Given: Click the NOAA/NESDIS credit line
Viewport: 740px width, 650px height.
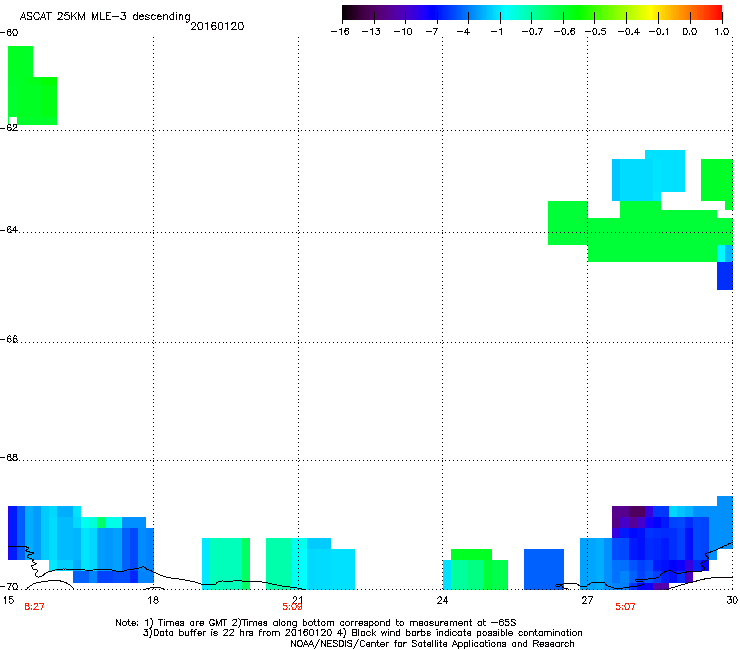Looking at the screenshot, I should click(432, 644).
